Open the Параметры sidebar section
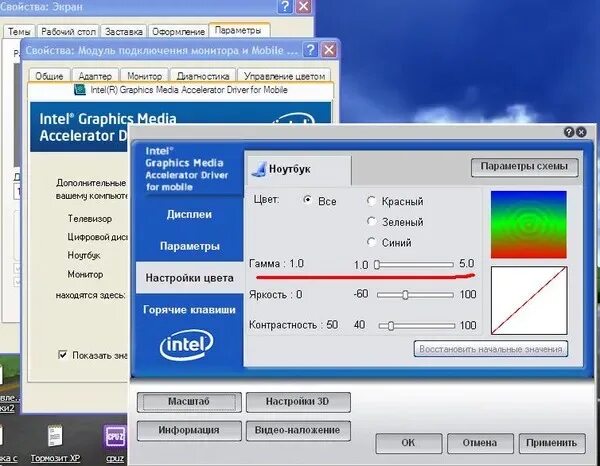Image resolution: width=600 pixels, height=466 pixels. [x=190, y=246]
